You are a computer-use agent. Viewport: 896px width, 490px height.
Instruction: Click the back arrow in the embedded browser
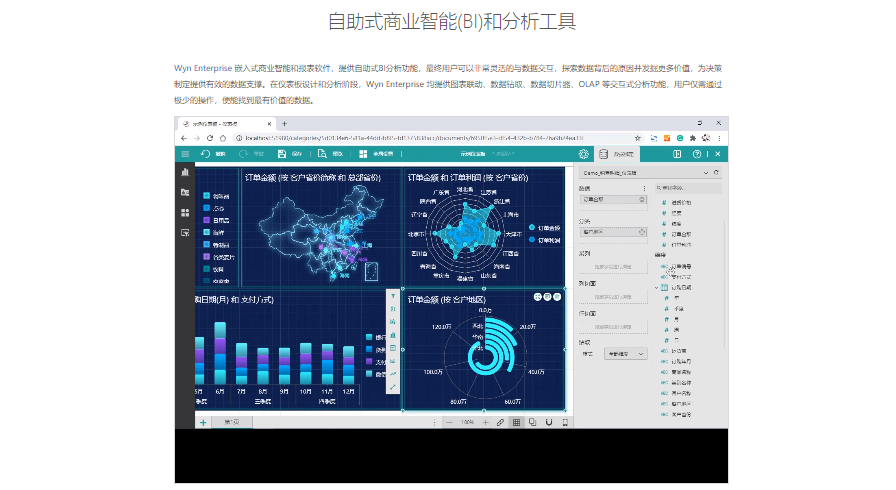[183, 138]
